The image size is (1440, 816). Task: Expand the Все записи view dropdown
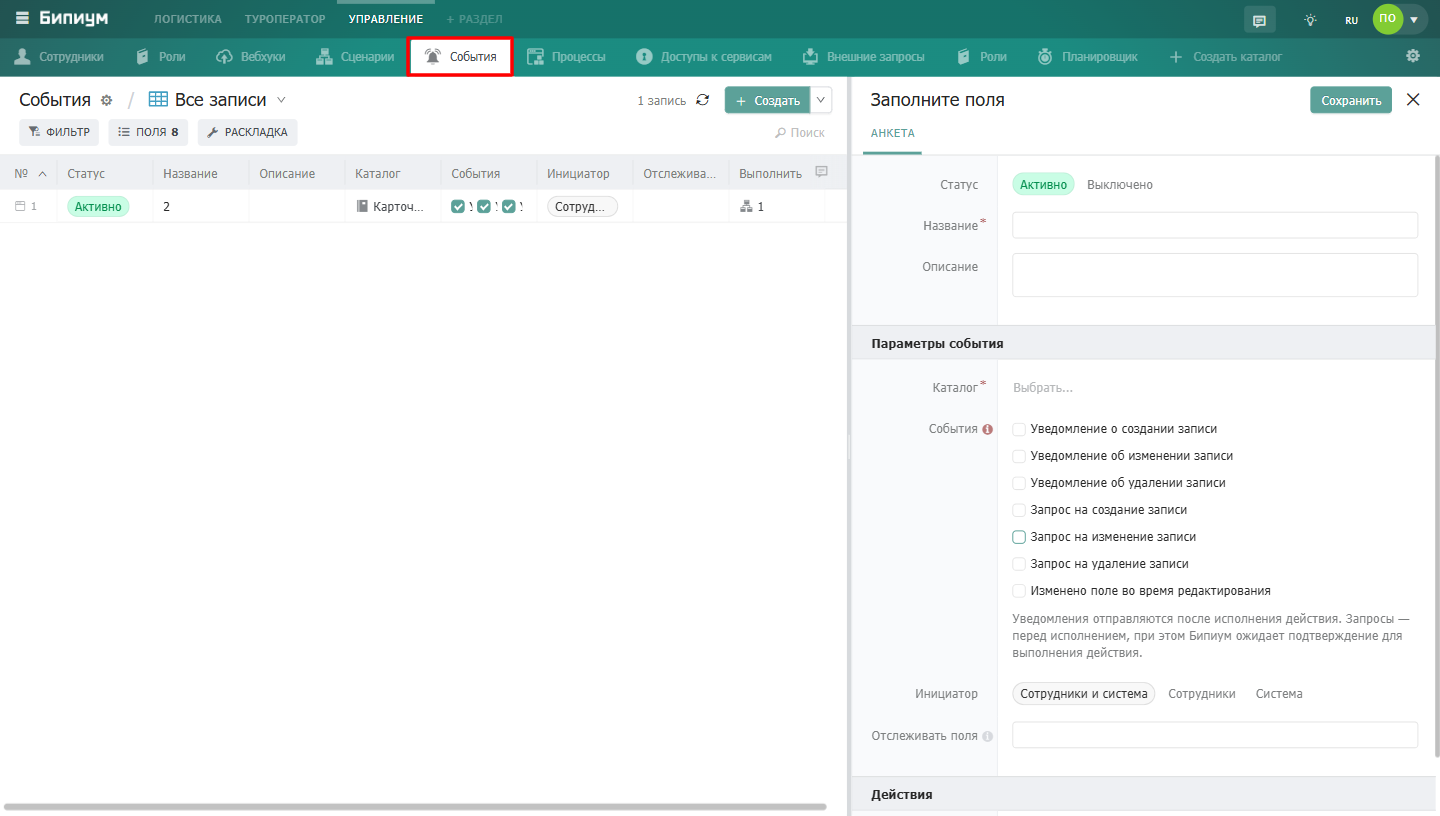[x=281, y=99]
